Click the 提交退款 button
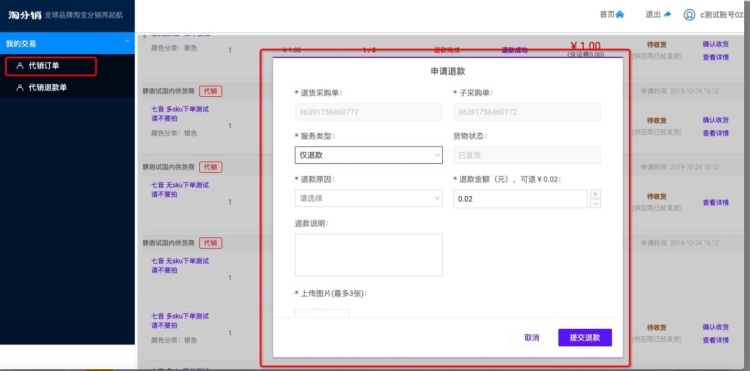The width and height of the screenshot is (750, 371). click(585, 338)
